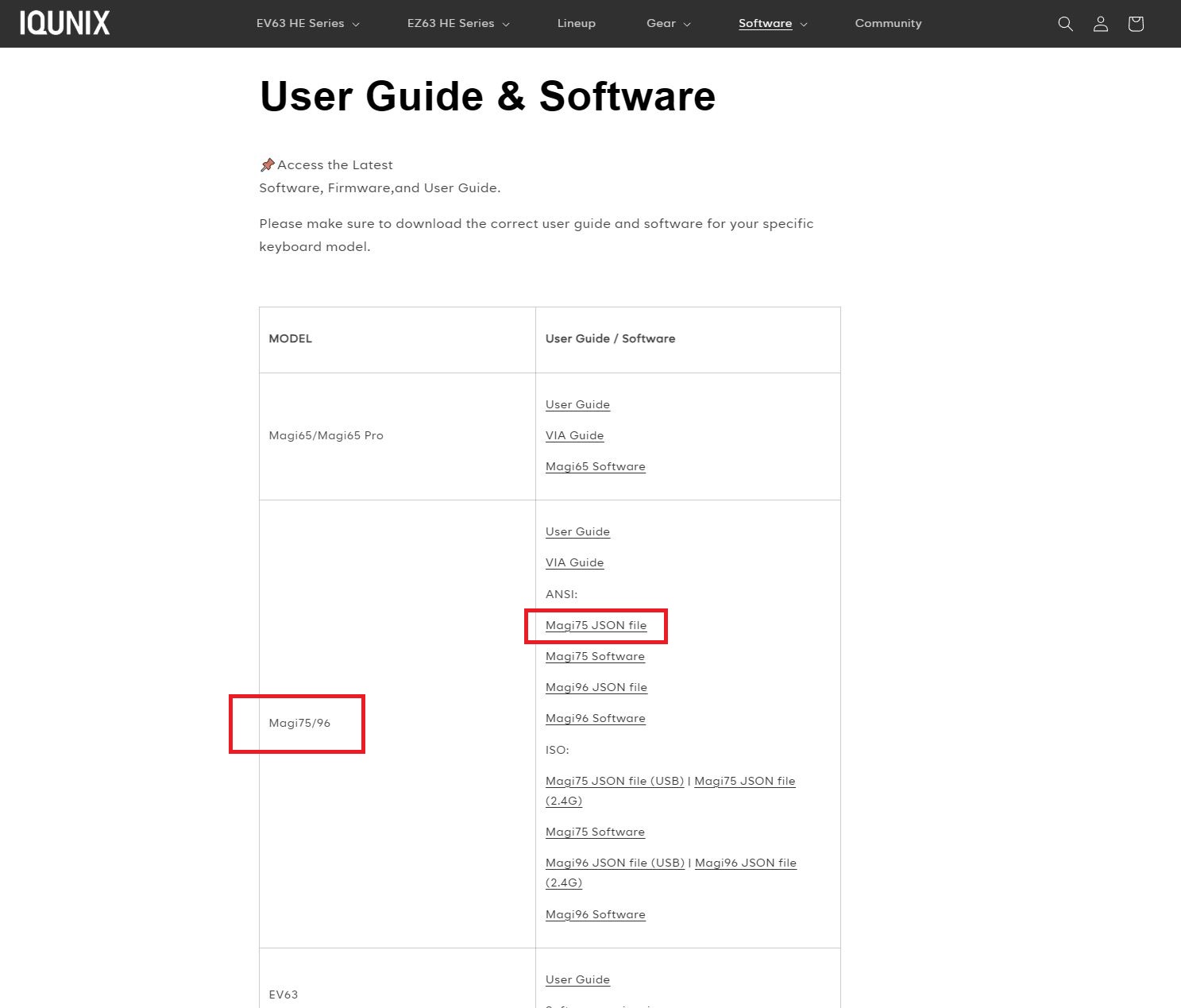Download Magi75 Software under ANSI
The height and width of the screenshot is (1008, 1181).
(x=595, y=656)
